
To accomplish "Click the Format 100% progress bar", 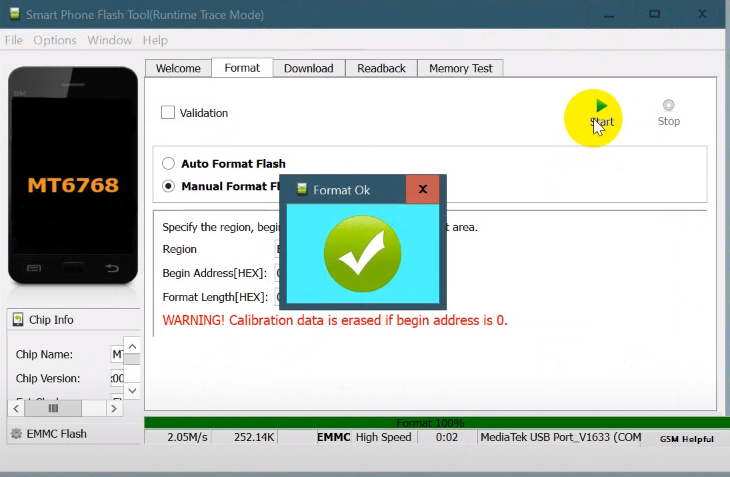I will pyautogui.click(x=437, y=423).
